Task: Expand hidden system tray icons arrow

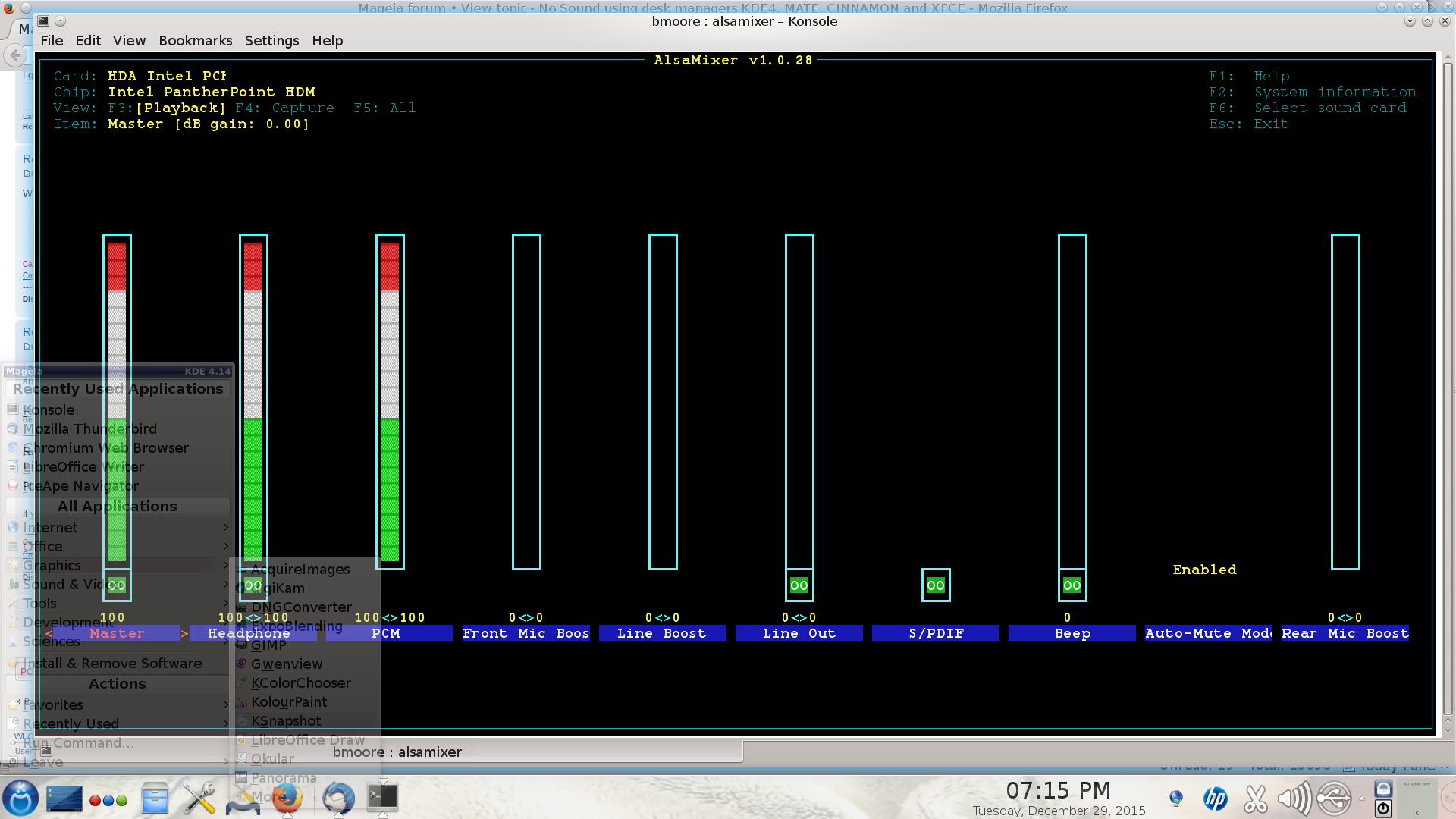Action: point(1361,799)
